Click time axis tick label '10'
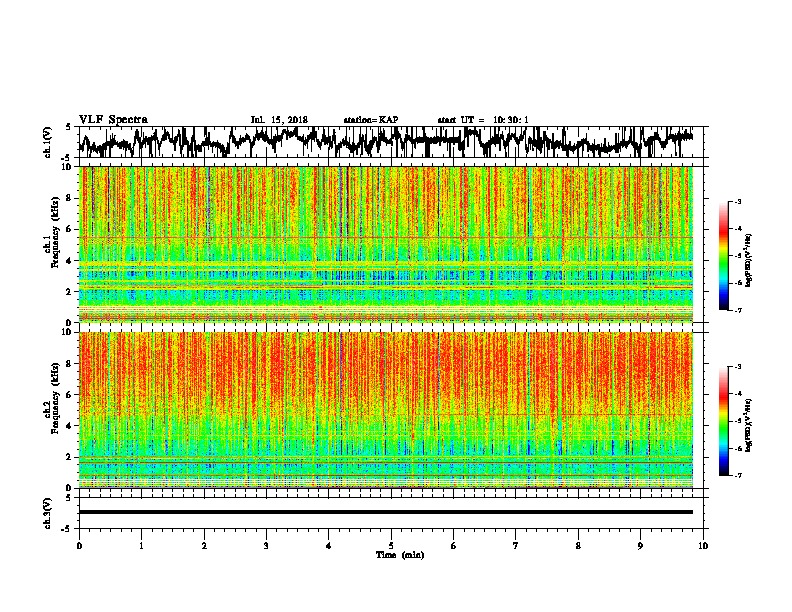The image size is (792, 612). point(703,546)
